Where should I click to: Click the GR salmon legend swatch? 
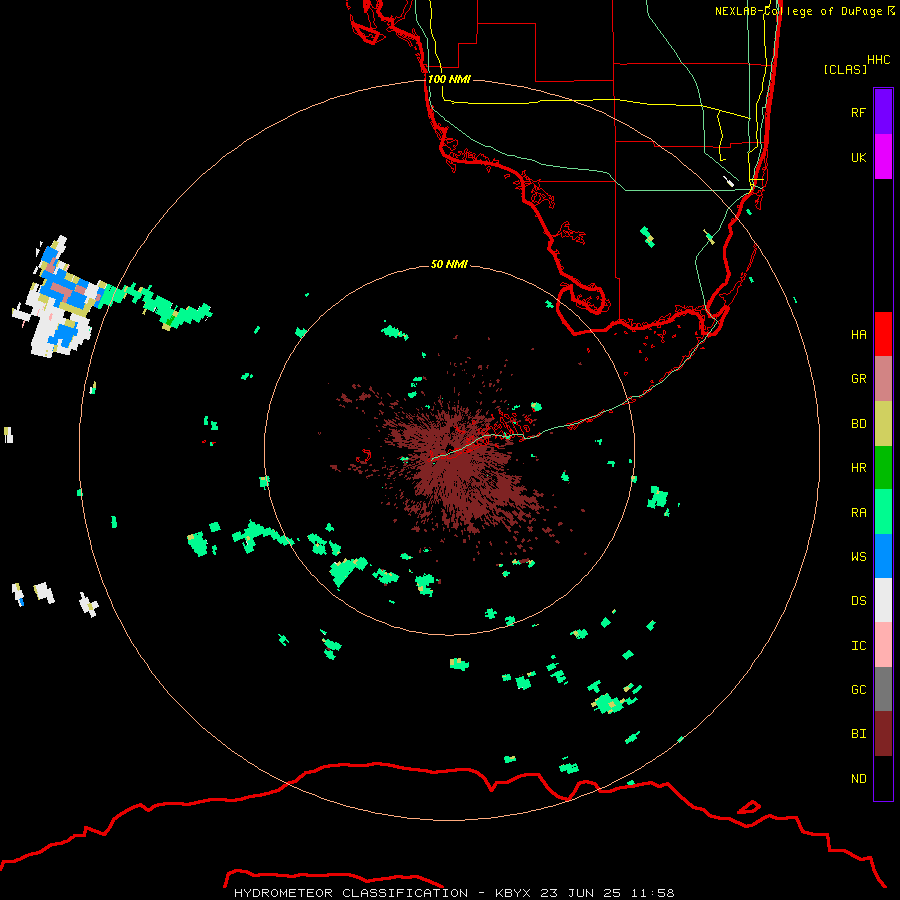click(883, 379)
